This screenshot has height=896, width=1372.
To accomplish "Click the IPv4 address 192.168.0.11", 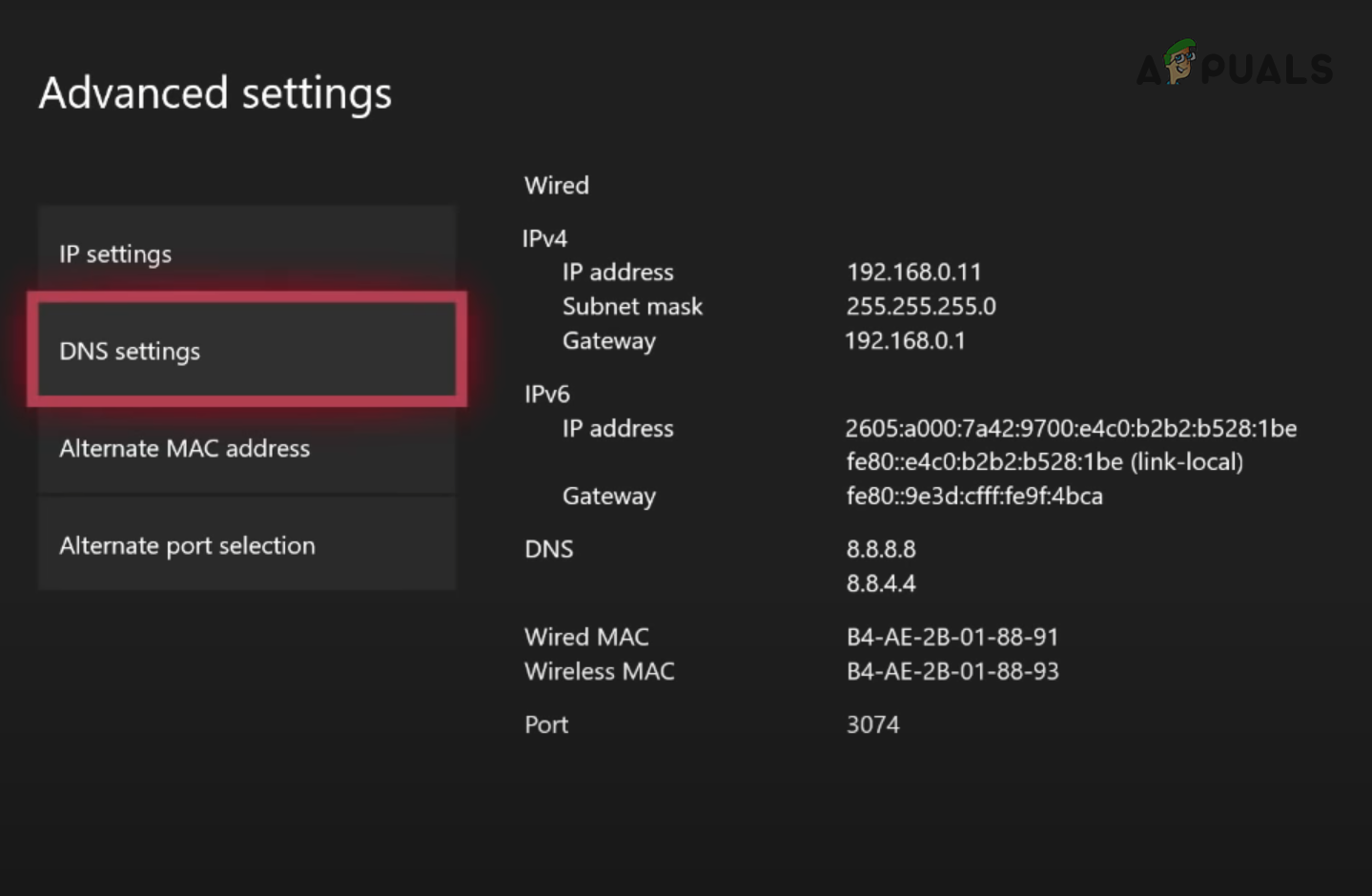I will tap(913, 273).
